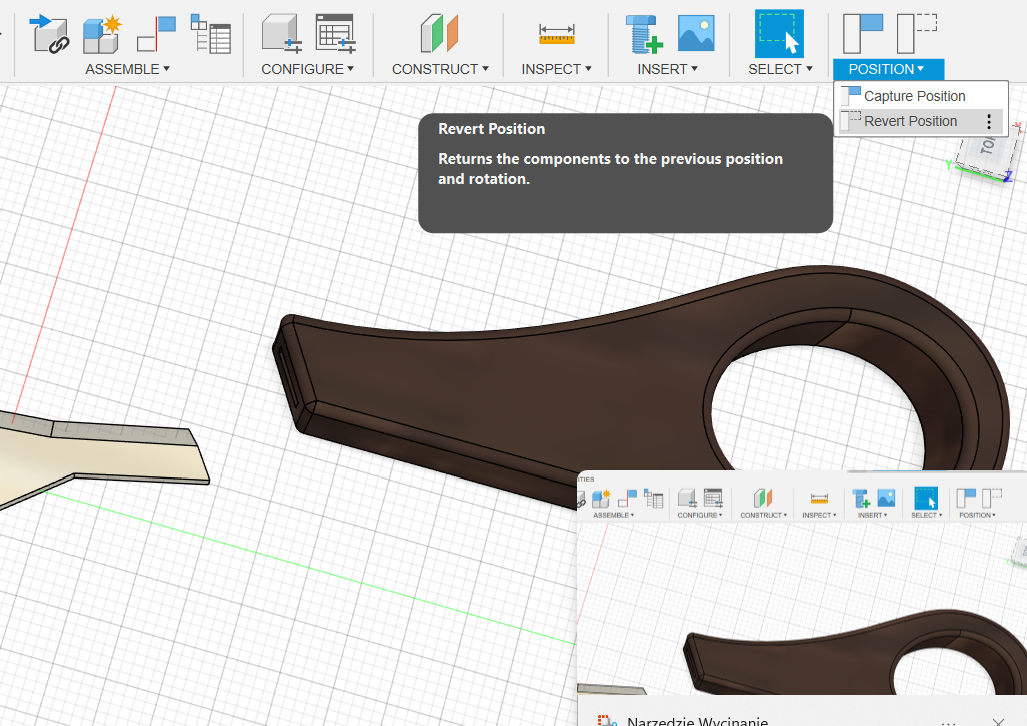
Task: Expand the ASSEMBLE dropdown menu
Action: pos(127,69)
